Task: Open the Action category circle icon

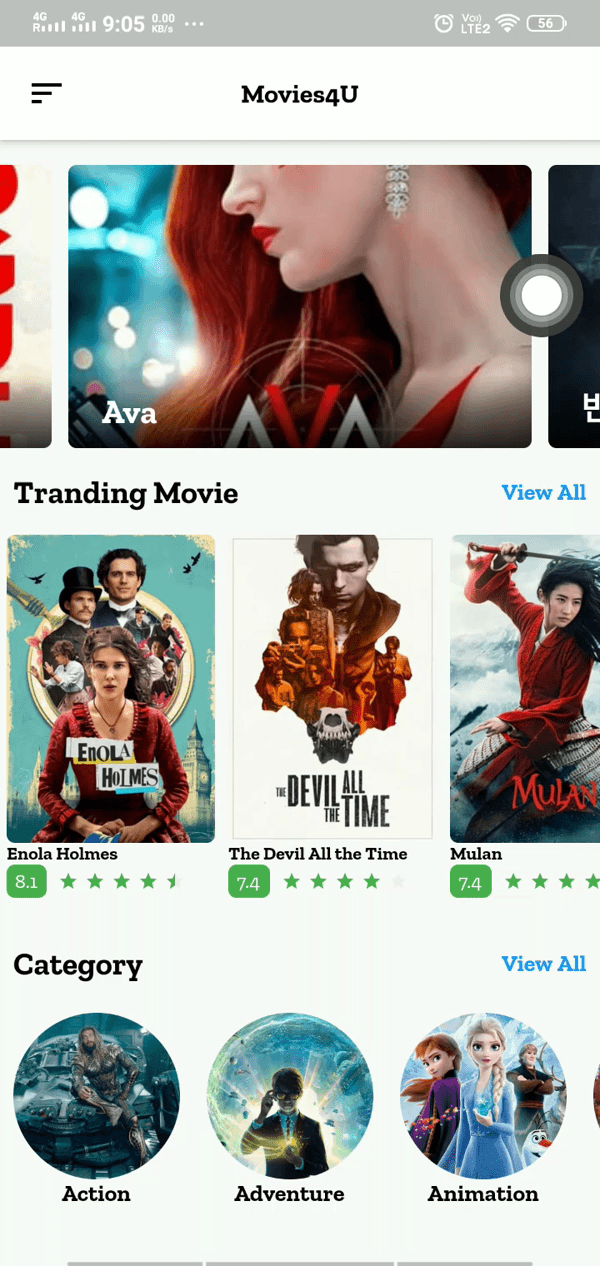Action: 96,1096
